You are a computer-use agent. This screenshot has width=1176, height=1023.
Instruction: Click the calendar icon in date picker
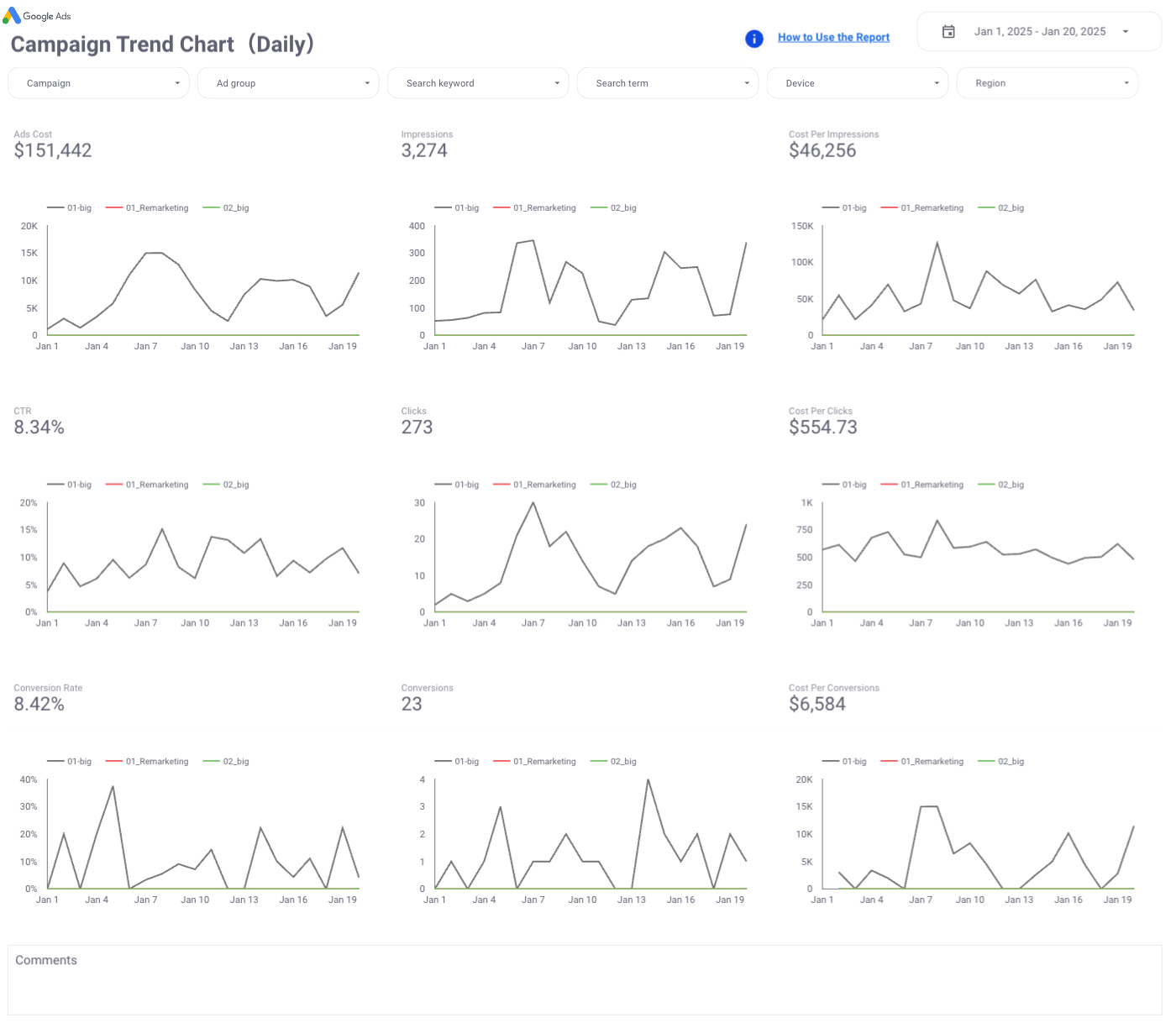[948, 32]
